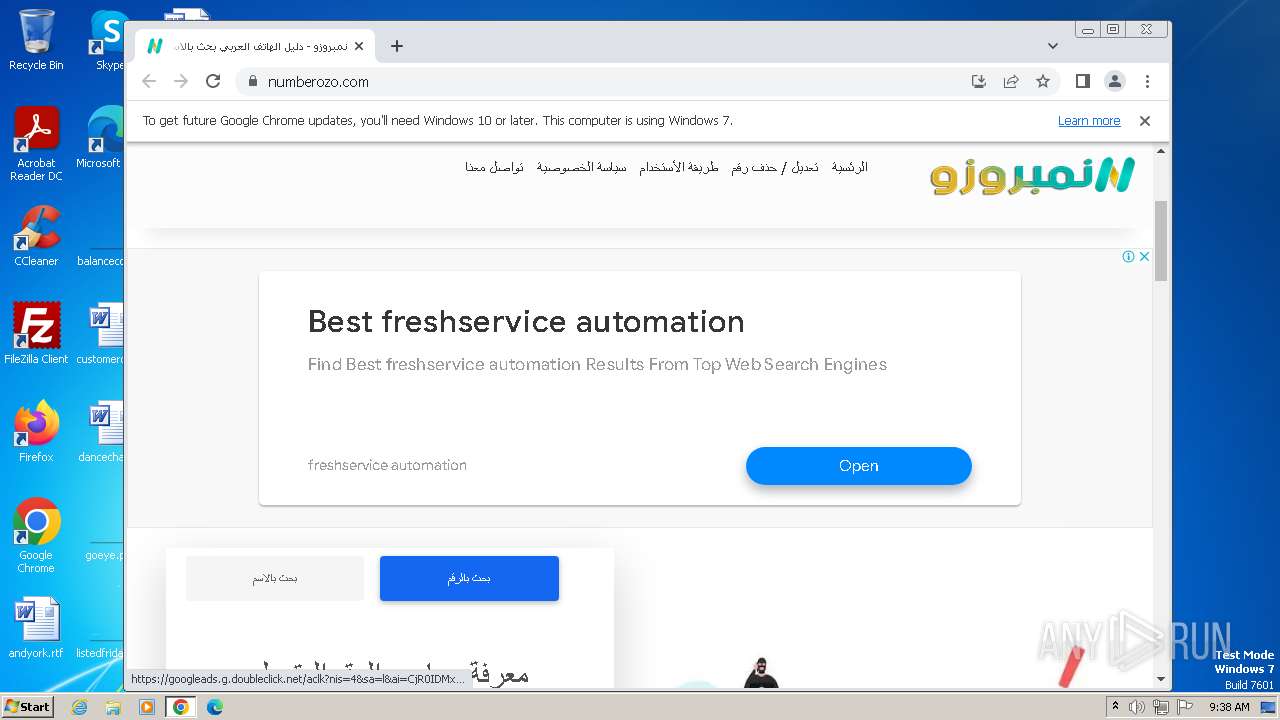Open the Chrome three-dot menu
This screenshot has width=1280, height=720.
[x=1147, y=82]
